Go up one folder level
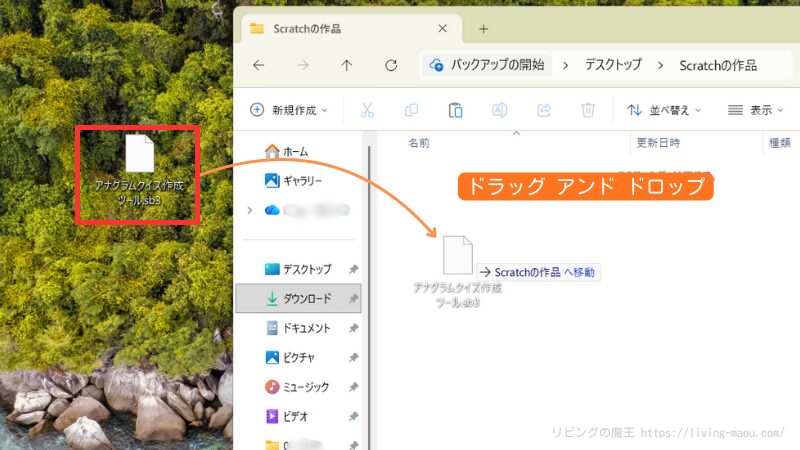The image size is (800, 450). pyautogui.click(x=347, y=65)
